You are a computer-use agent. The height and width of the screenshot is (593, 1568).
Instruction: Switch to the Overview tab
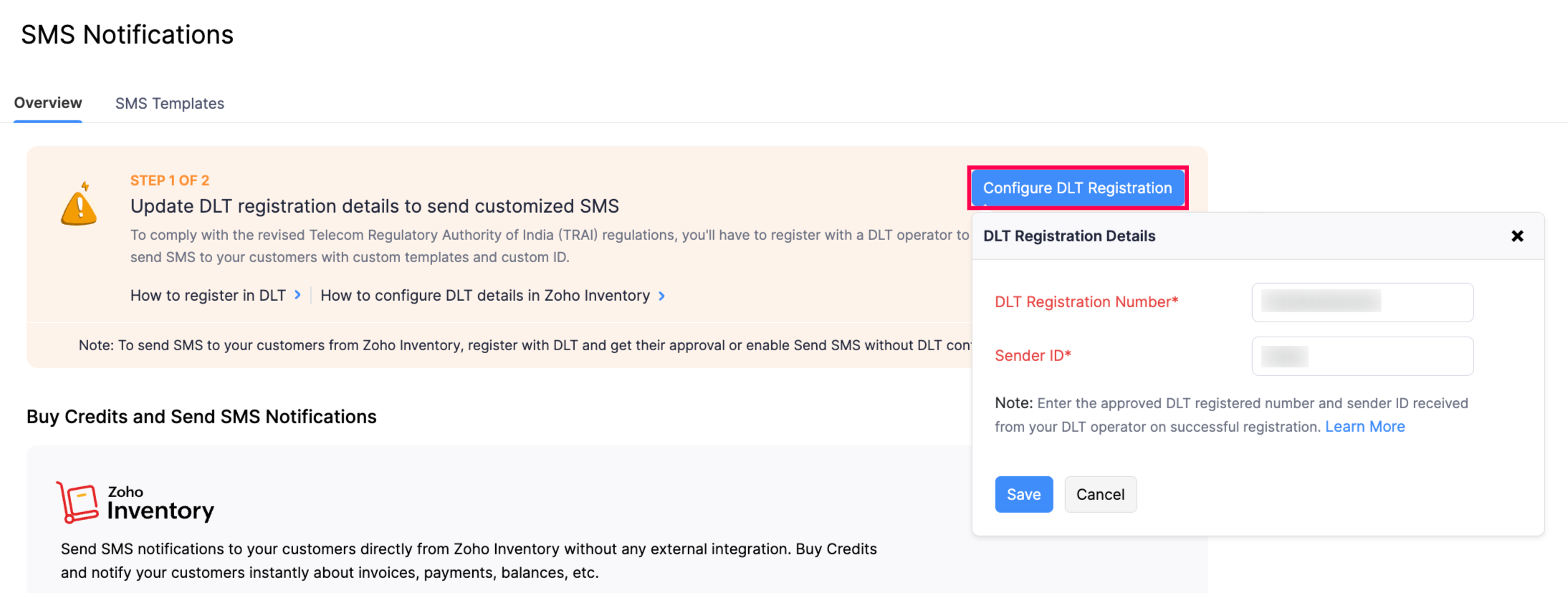tap(48, 103)
